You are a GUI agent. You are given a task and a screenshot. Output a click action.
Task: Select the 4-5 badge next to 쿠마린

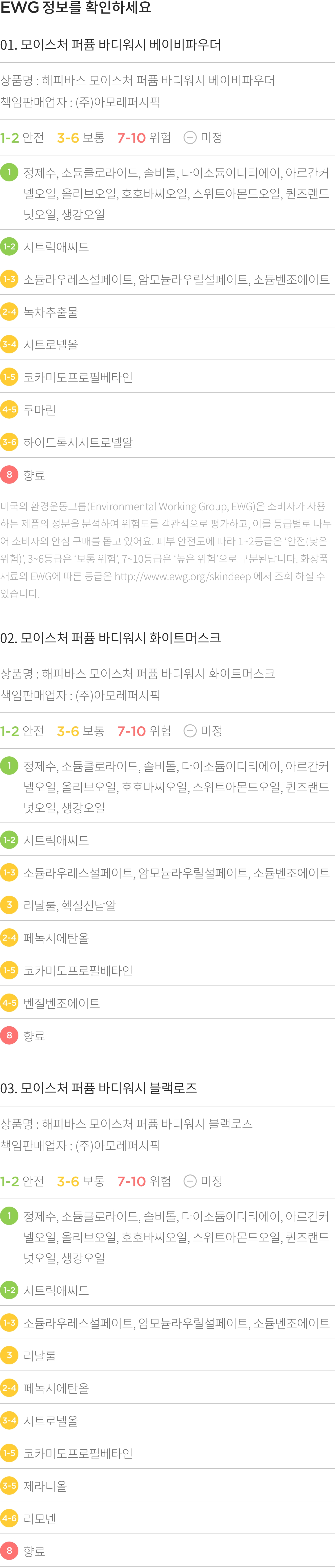point(9,410)
